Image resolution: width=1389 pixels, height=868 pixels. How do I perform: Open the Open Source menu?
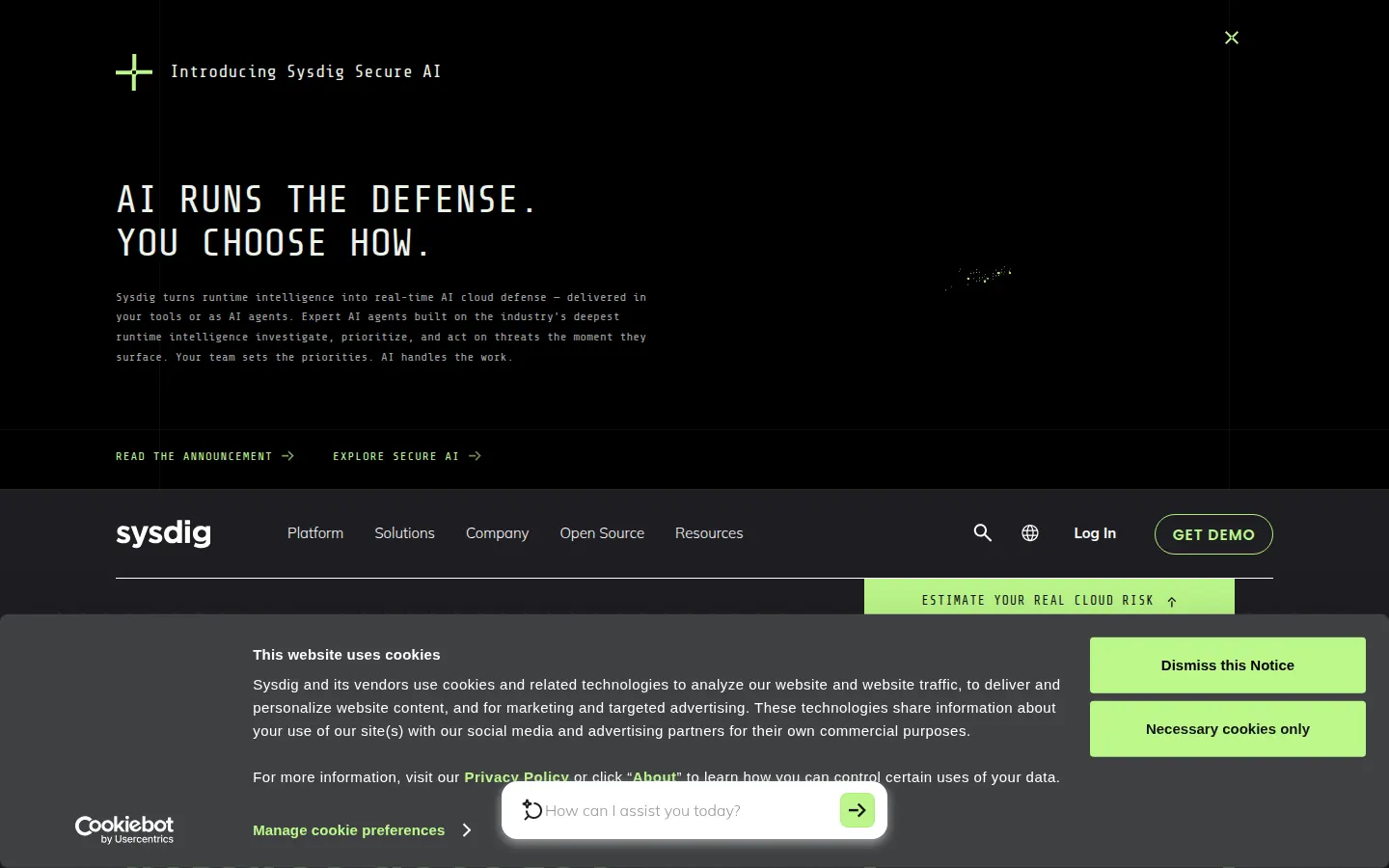point(602,533)
